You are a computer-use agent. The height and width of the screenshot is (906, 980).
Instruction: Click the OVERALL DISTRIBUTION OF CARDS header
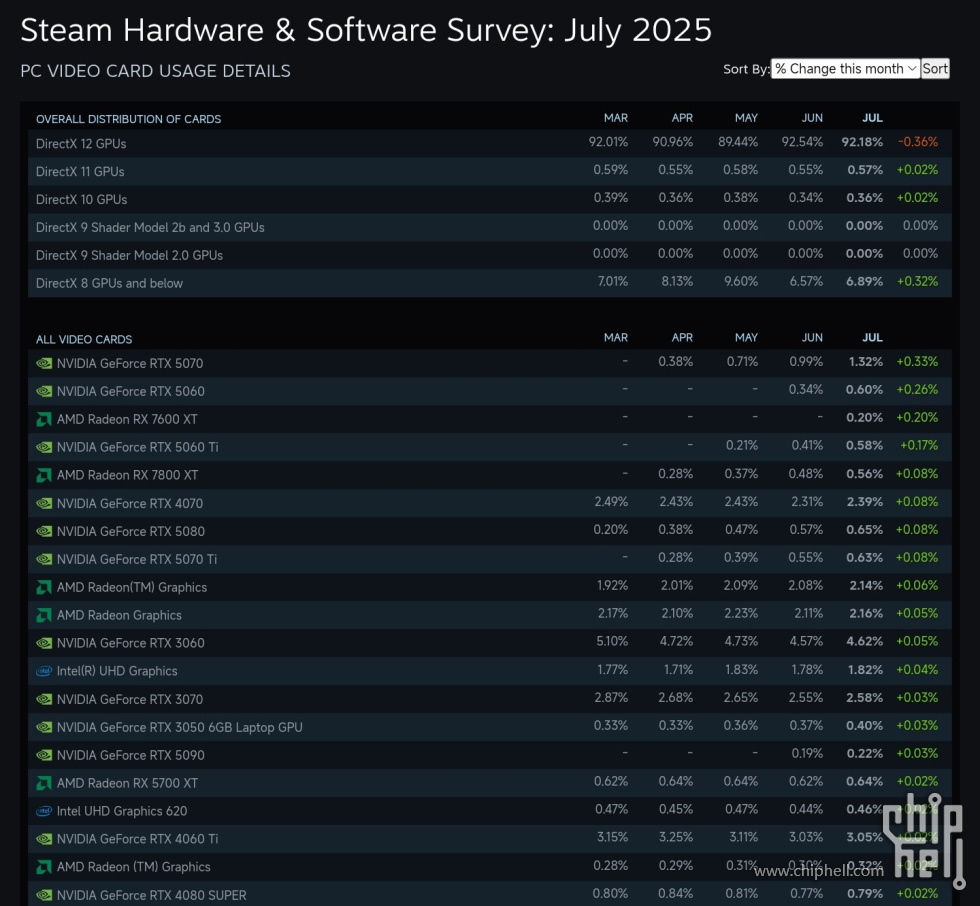click(x=129, y=119)
